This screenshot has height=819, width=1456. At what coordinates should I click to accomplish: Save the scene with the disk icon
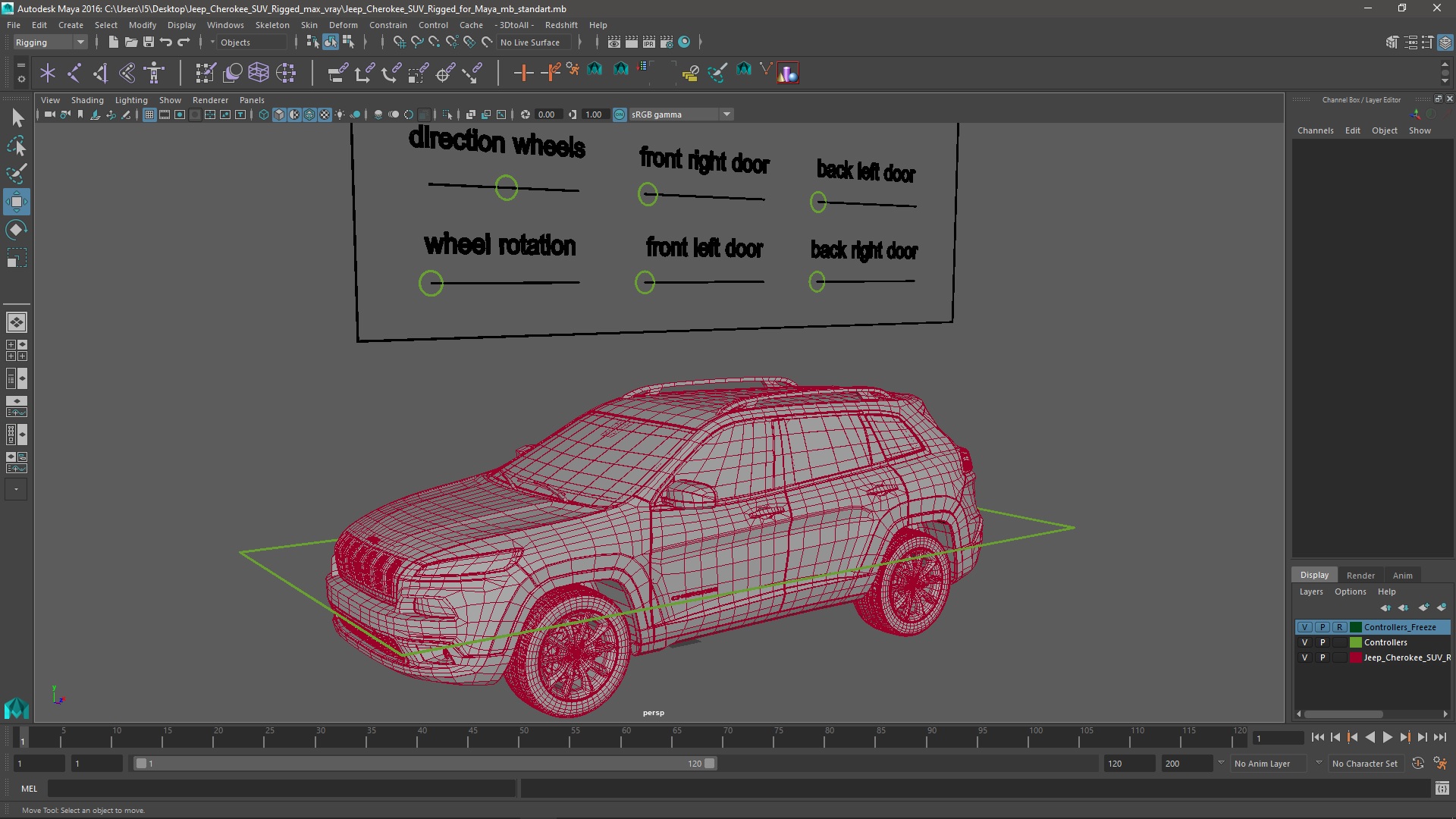click(x=148, y=42)
